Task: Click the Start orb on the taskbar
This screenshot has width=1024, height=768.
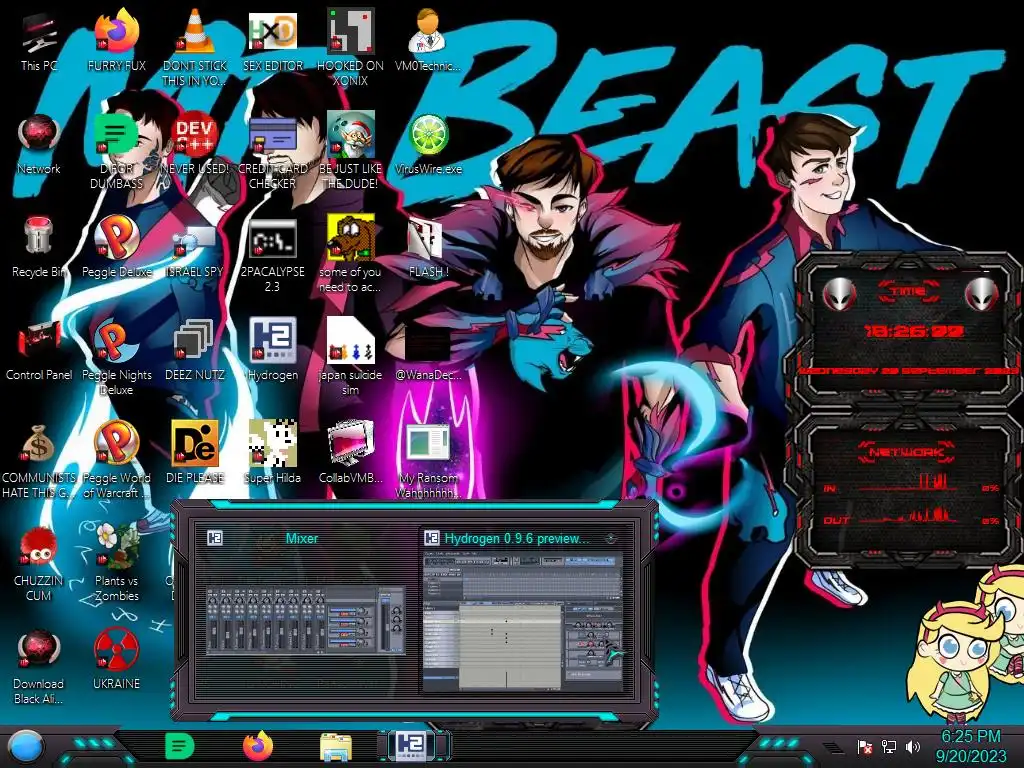Action: point(26,746)
